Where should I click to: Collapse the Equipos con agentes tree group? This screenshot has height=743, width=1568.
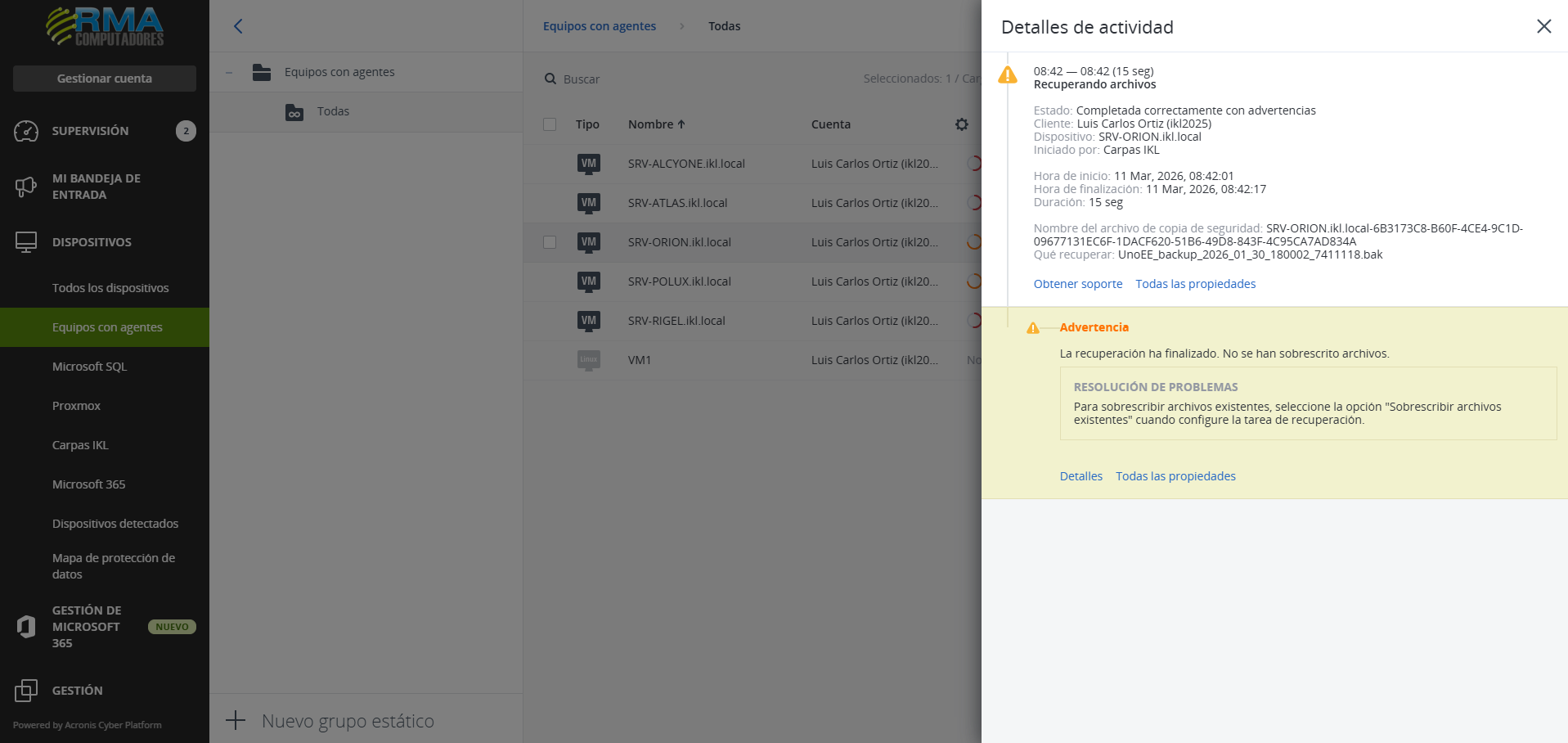point(229,72)
